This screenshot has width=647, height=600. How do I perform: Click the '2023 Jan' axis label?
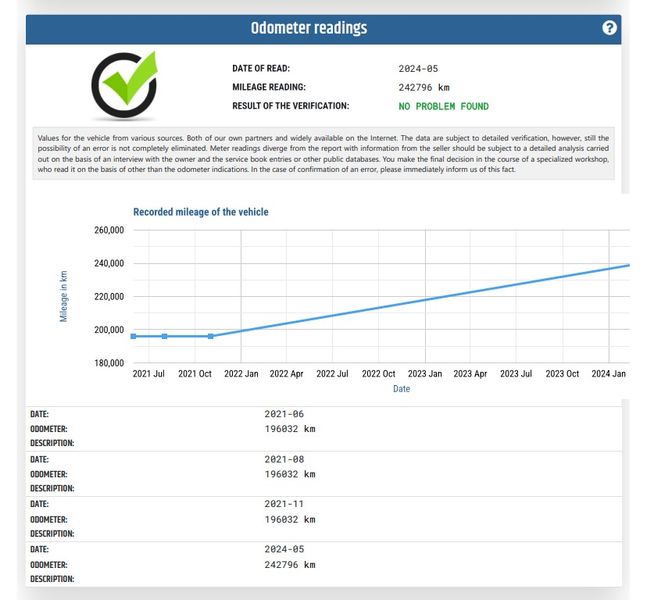pos(425,374)
